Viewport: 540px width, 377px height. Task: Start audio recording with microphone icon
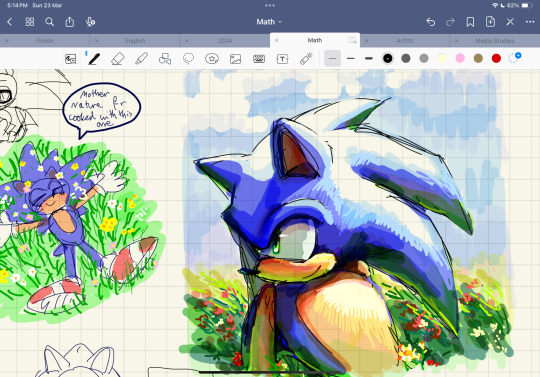pos(90,22)
